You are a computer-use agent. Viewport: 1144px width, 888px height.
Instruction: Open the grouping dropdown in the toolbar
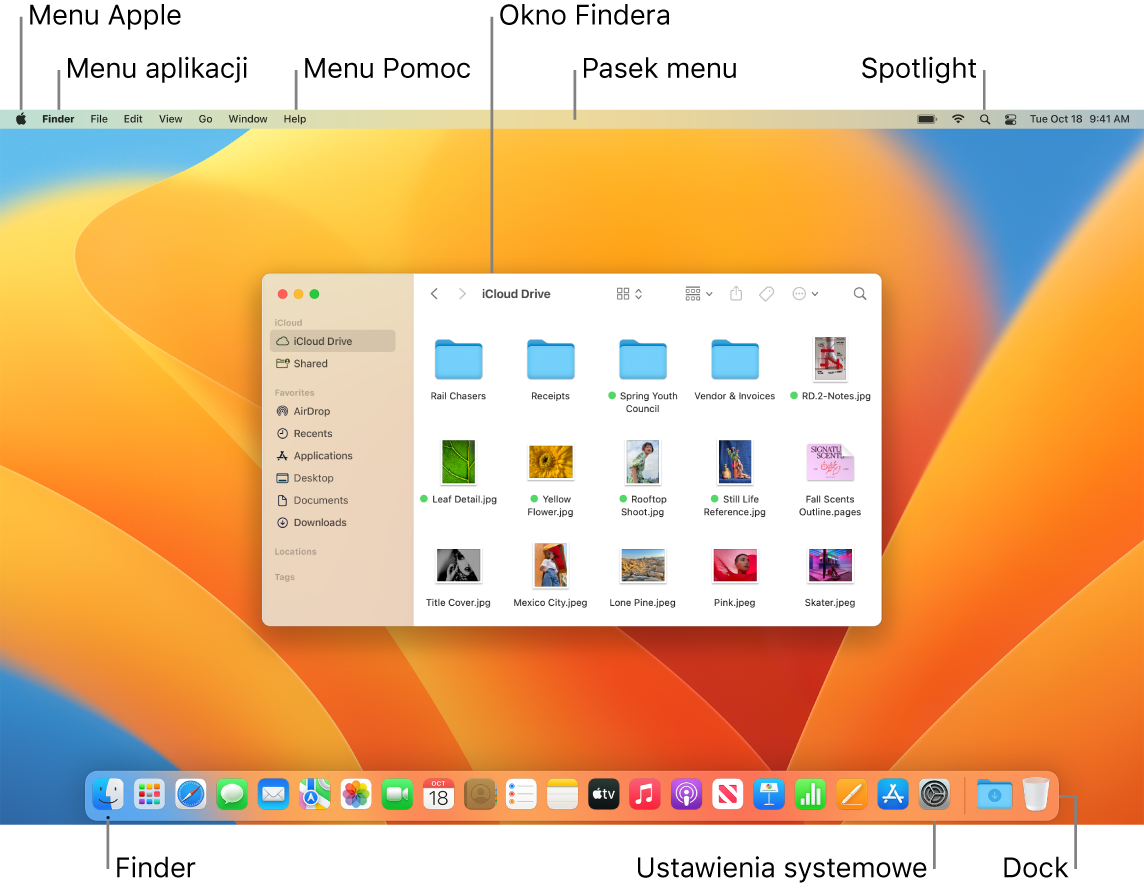click(697, 293)
